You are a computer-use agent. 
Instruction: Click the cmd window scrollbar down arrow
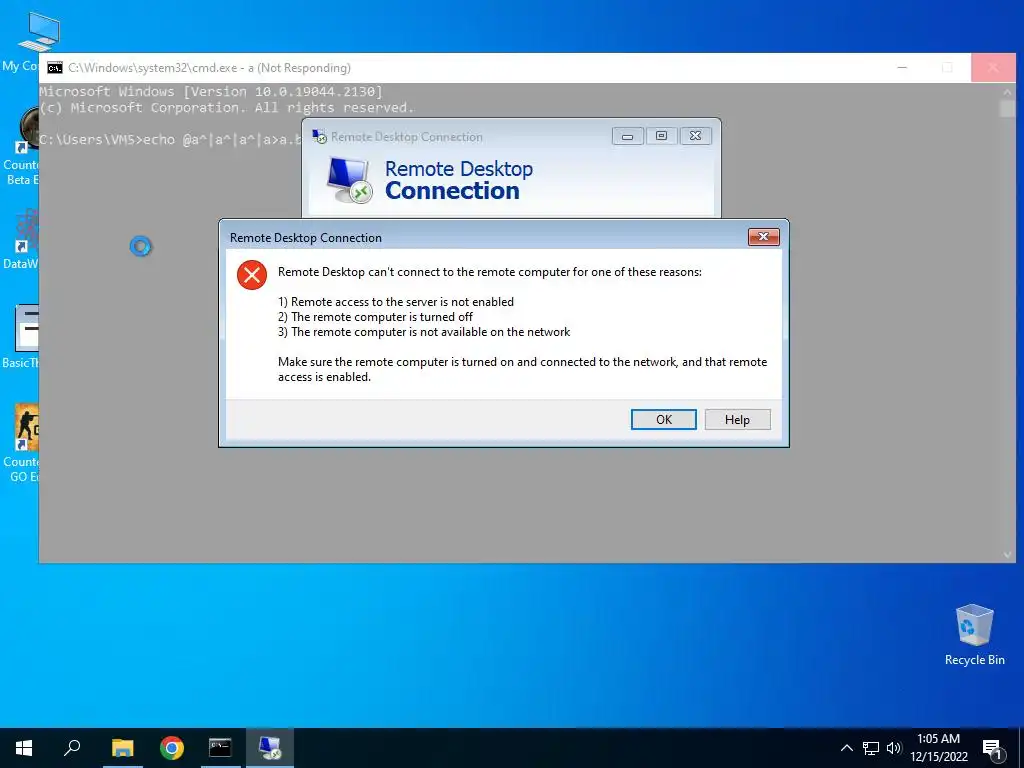tap(1007, 554)
